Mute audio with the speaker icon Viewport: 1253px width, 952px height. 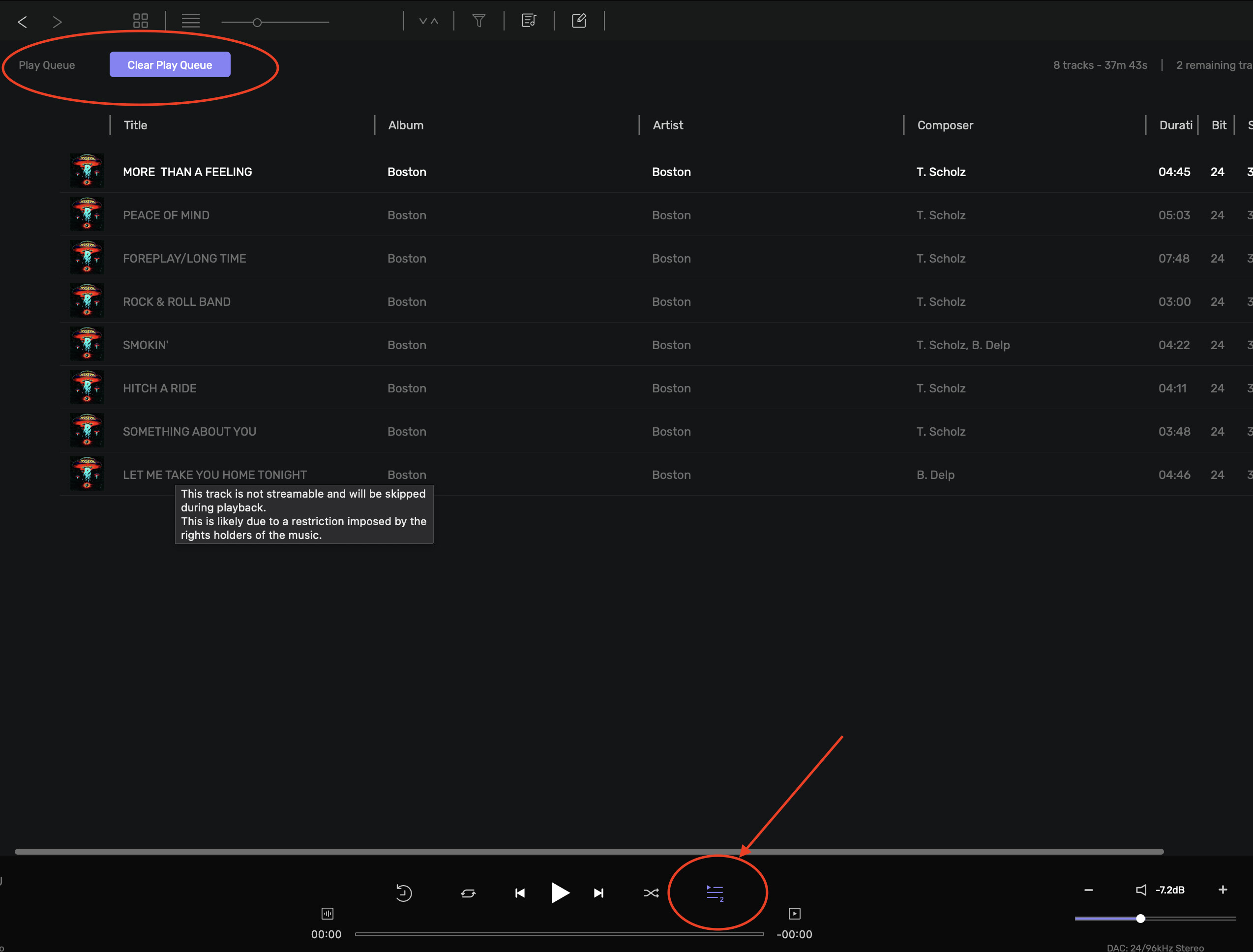[x=1141, y=890]
